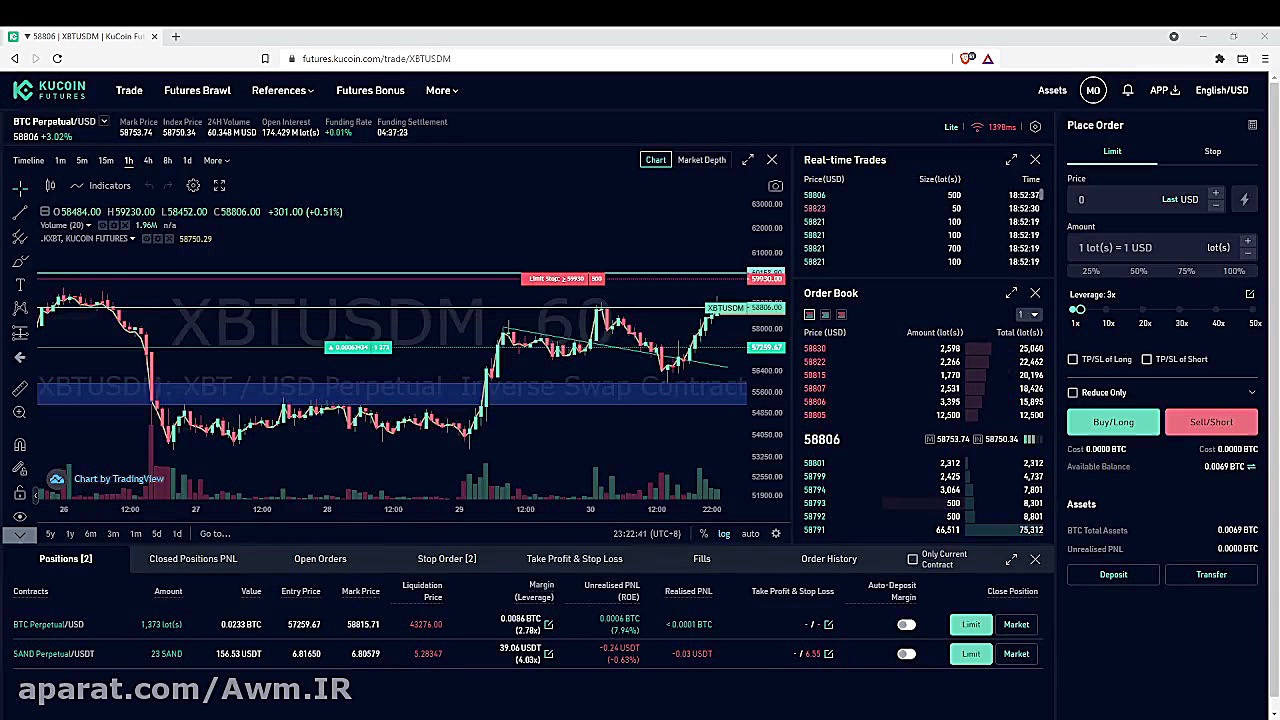Image resolution: width=1280 pixels, height=720 pixels.
Task: Expand the More navigation menu
Action: [x=442, y=90]
